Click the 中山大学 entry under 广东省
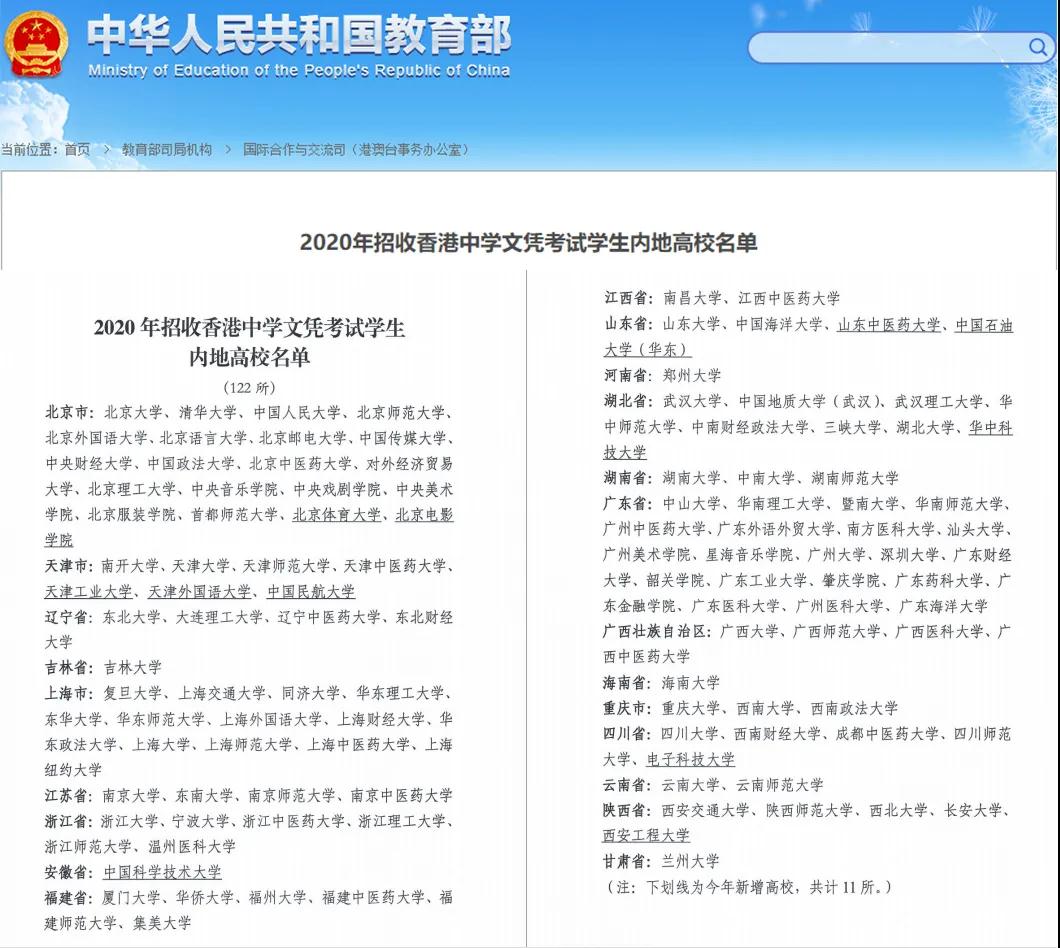Image resolution: width=1060 pixels, height=948 pixels. tap(692, 504)
